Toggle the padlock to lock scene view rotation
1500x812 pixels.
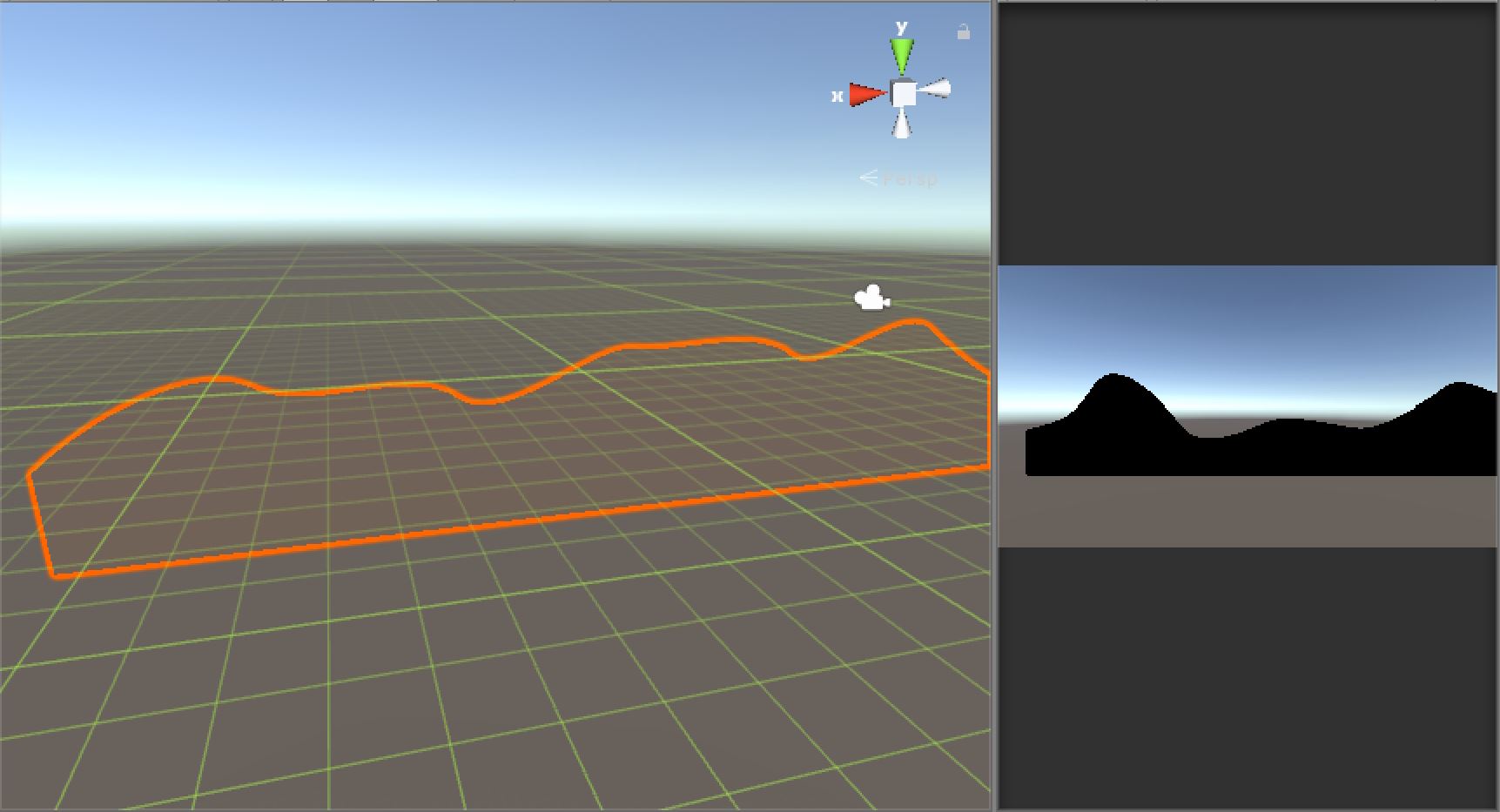point(963,31)
